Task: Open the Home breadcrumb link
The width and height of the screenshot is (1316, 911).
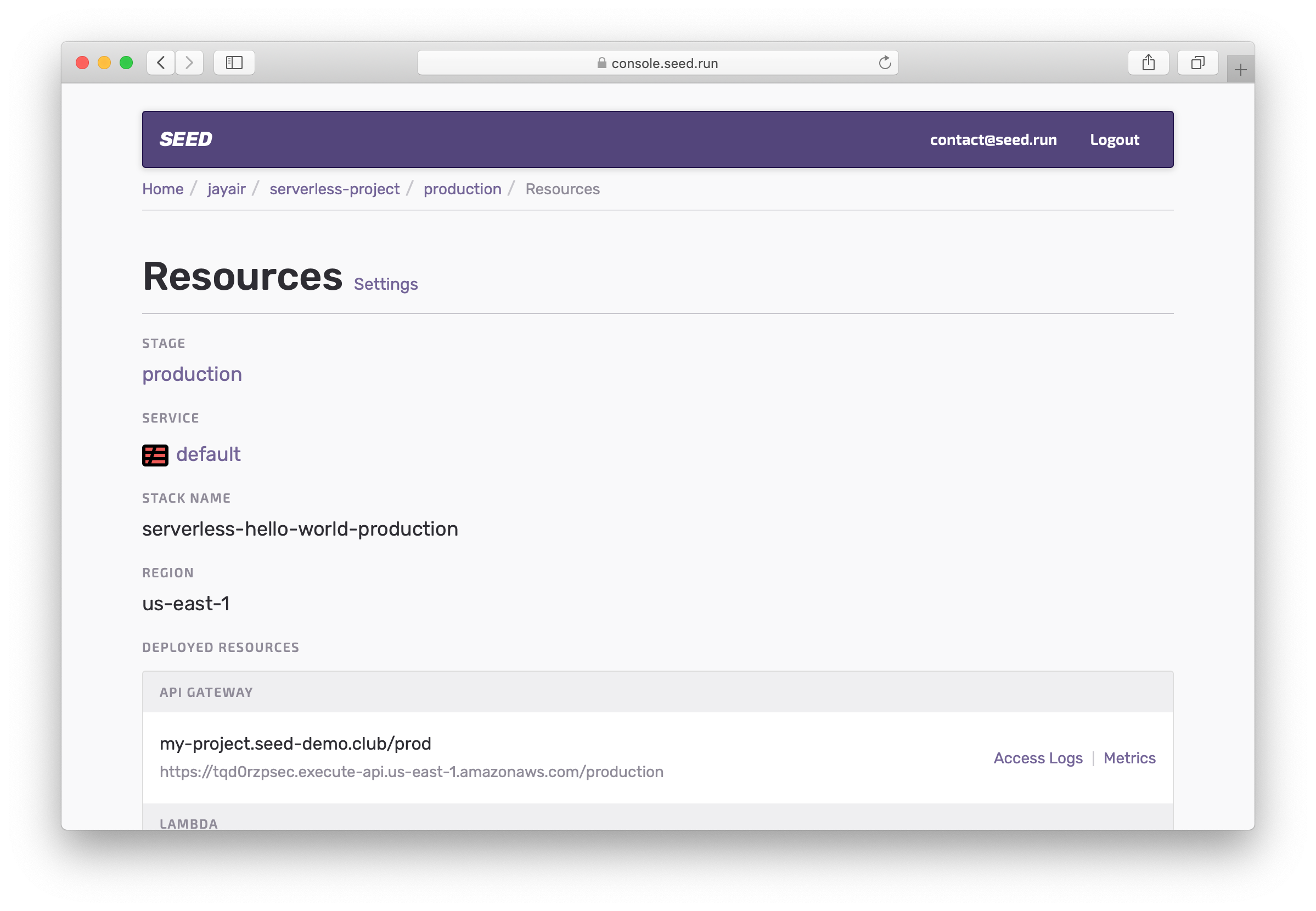Action: click(x=162, y=189)
